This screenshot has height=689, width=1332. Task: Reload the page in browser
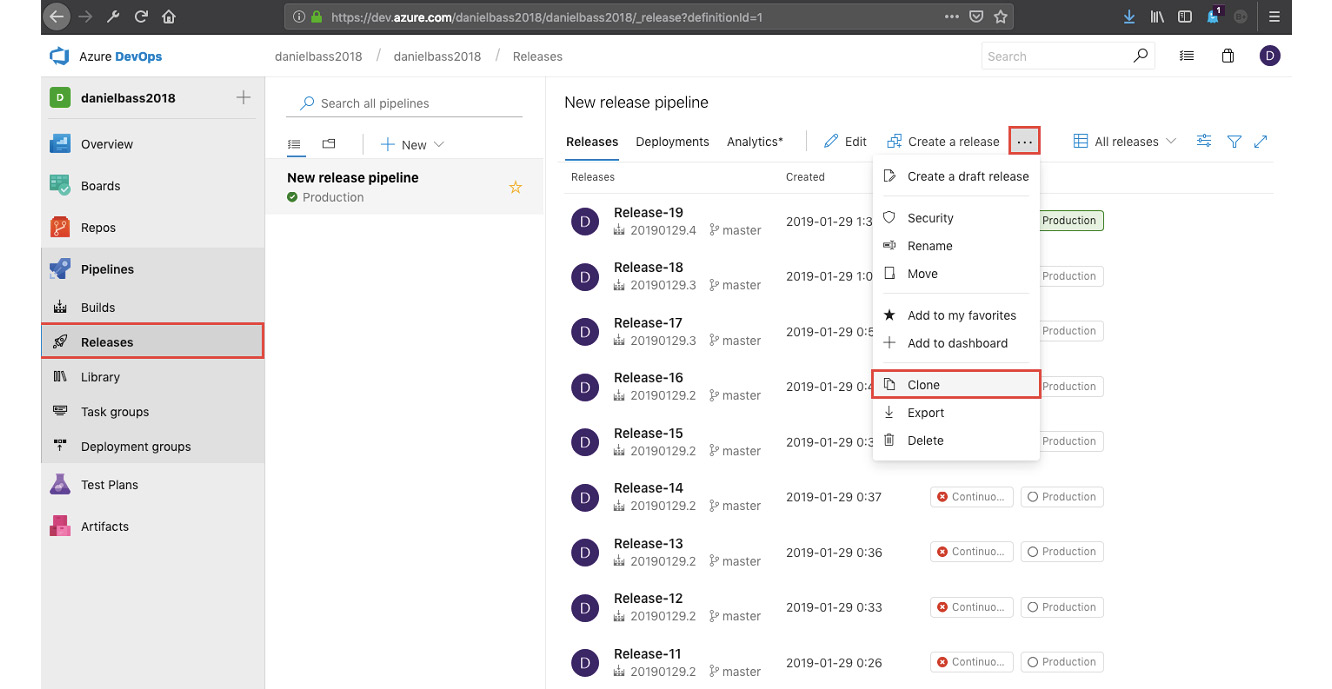(x=141, y=16)
